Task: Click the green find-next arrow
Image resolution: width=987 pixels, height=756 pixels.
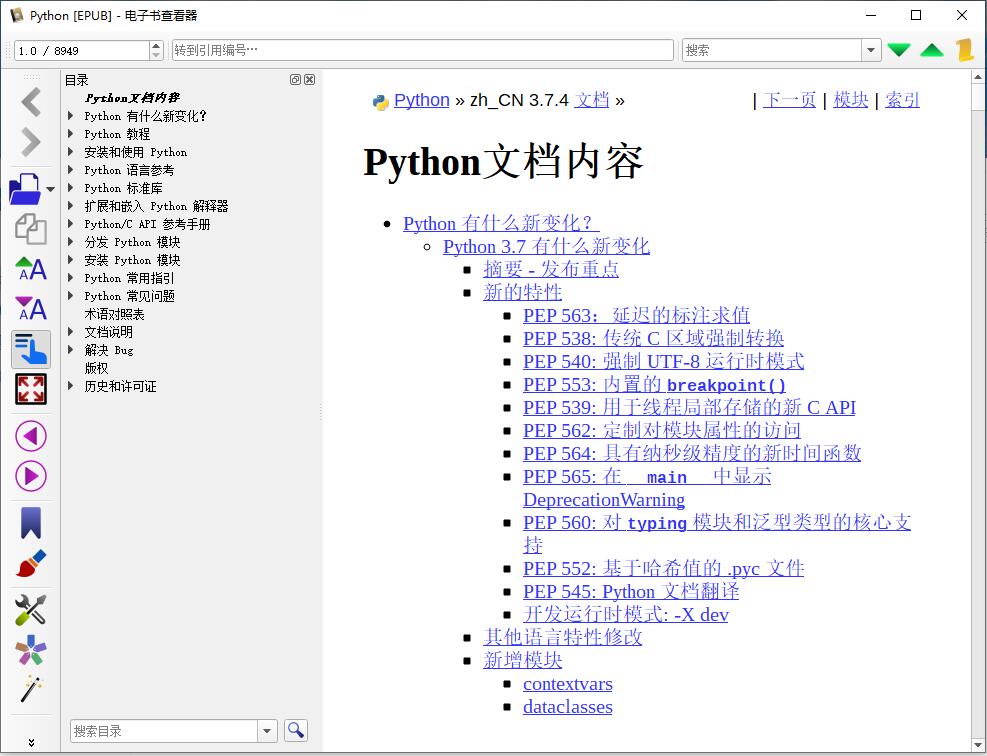Action: 898,48
